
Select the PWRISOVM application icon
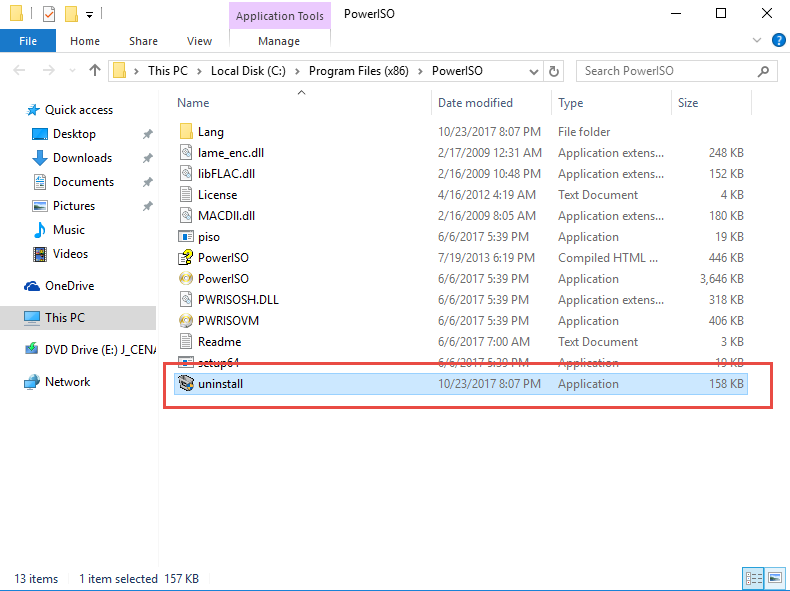[x=186, y=320]
